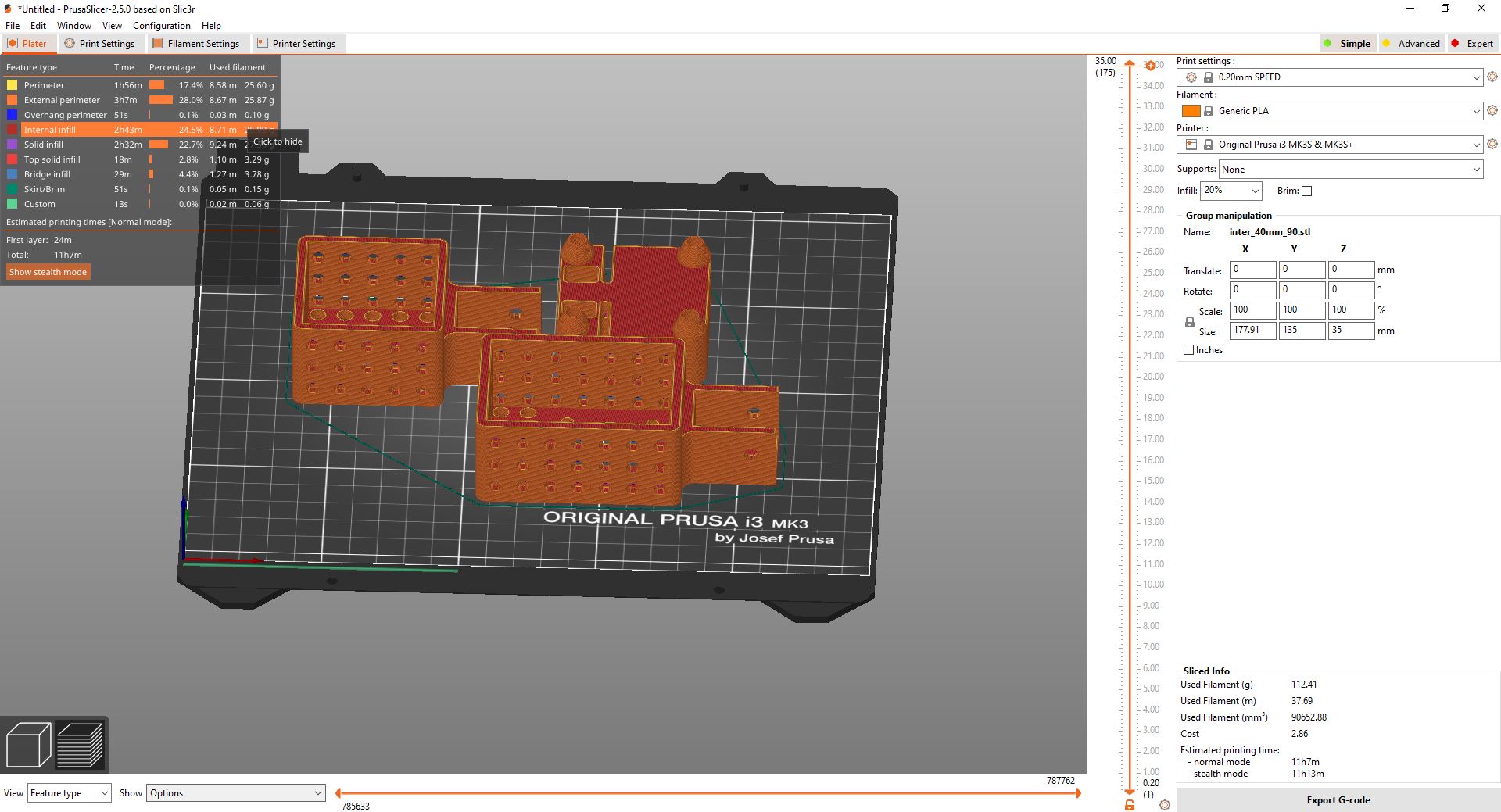This screenshot has width=1501, height=812.
Task: Click the Used filament column header
Action: [238, 67]
